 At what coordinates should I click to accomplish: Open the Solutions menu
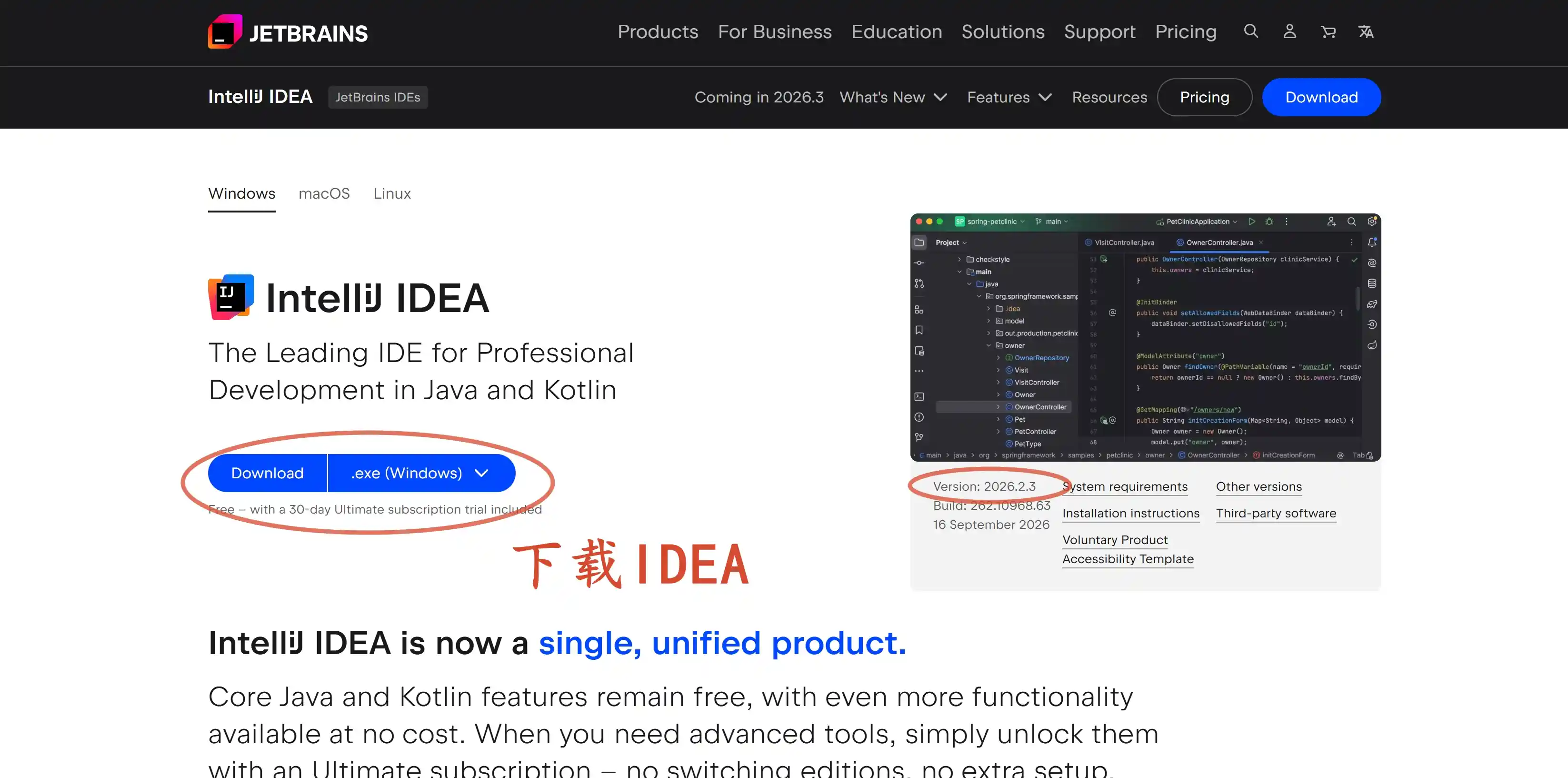[1003, 31]
